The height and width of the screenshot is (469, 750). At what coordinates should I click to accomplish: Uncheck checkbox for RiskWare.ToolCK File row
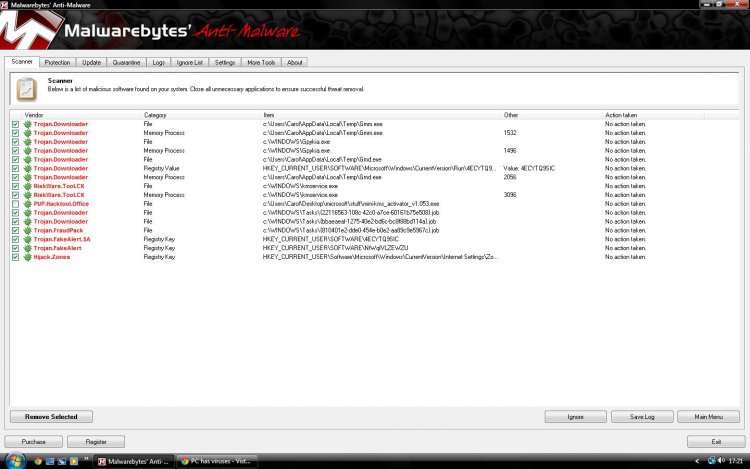[x=15, y=186]
